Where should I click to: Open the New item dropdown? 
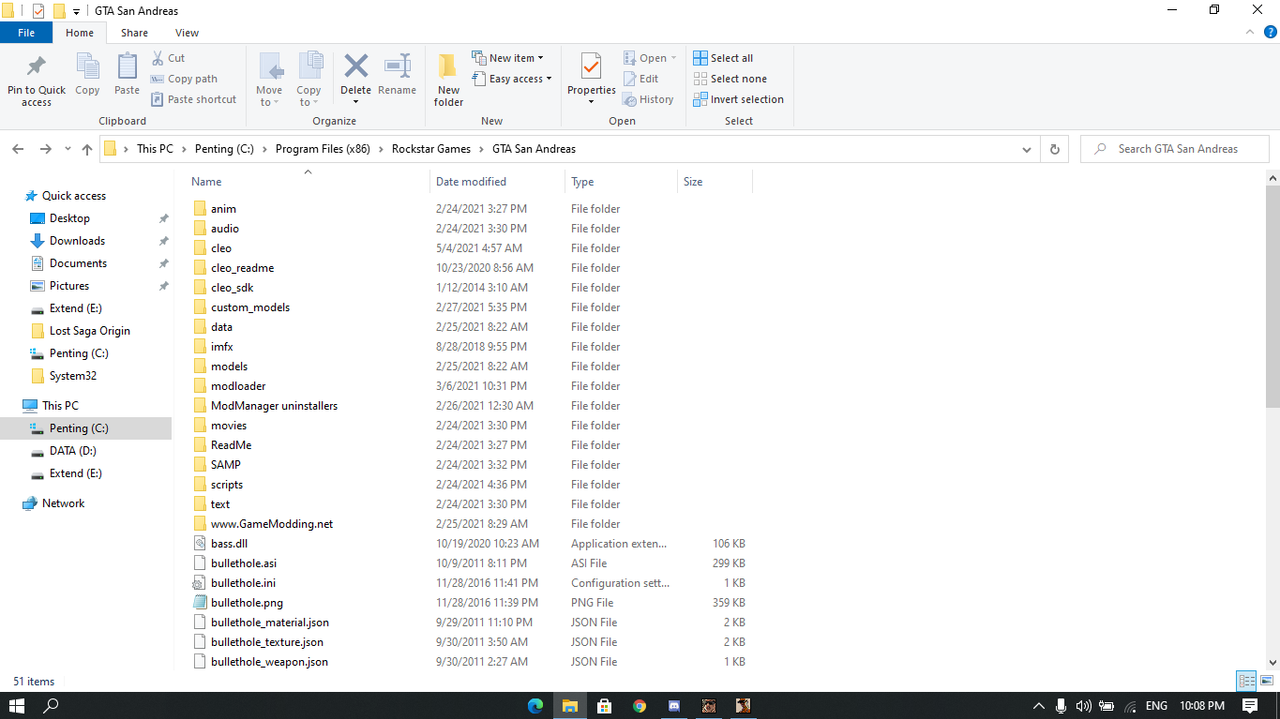click(x=508, y=58)
